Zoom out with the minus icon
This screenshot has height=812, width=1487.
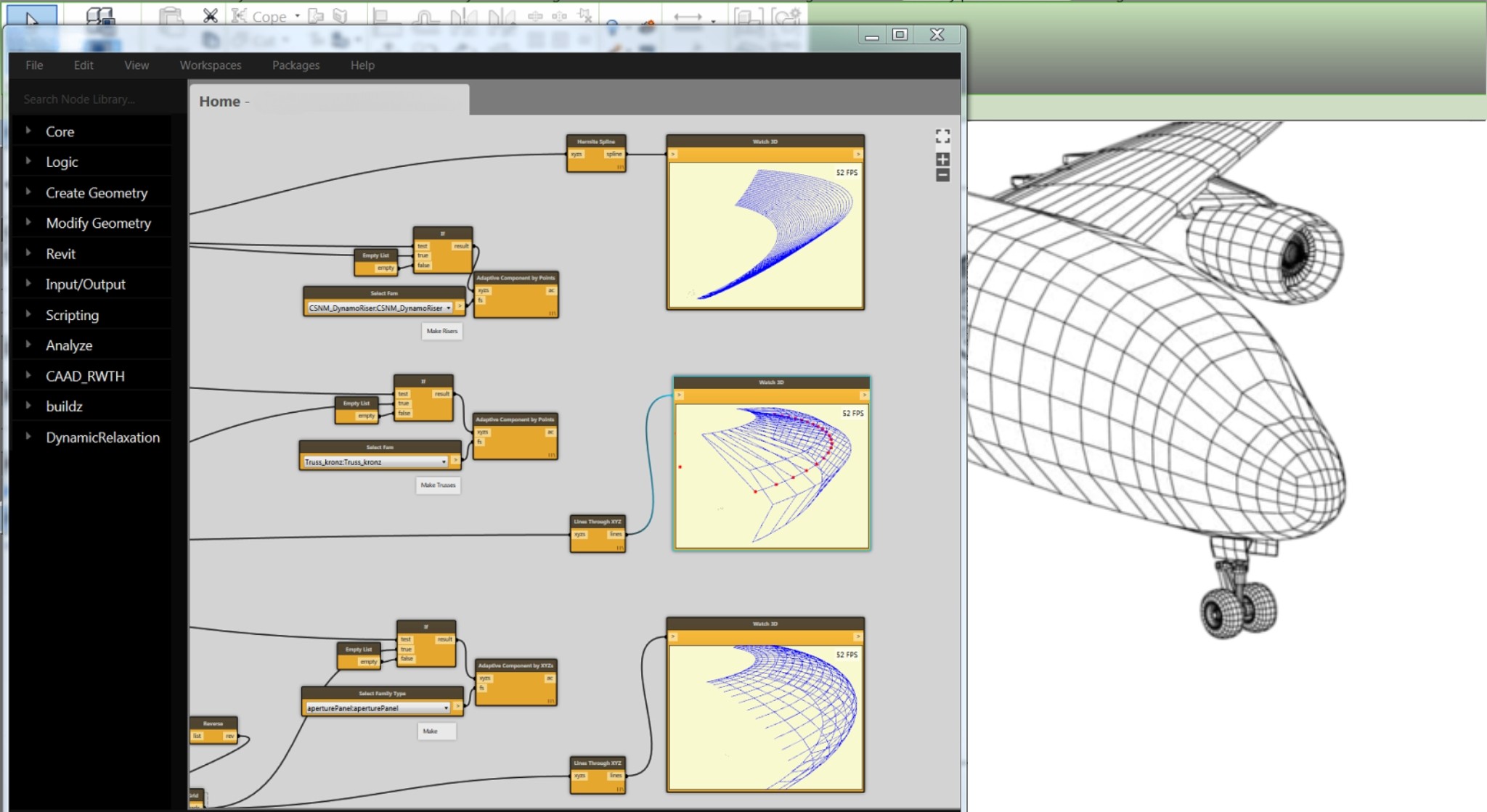pyautogui.click(x=942, y=175)
